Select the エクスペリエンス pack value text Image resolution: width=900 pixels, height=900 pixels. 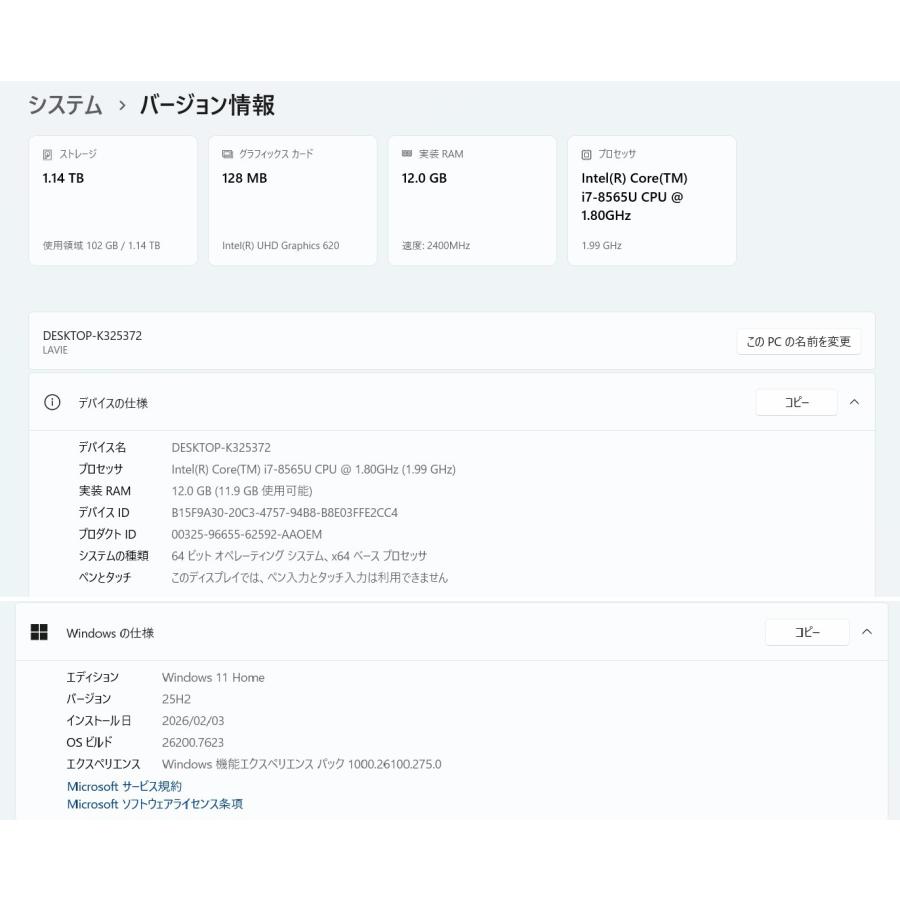click(x=302, y=765)
